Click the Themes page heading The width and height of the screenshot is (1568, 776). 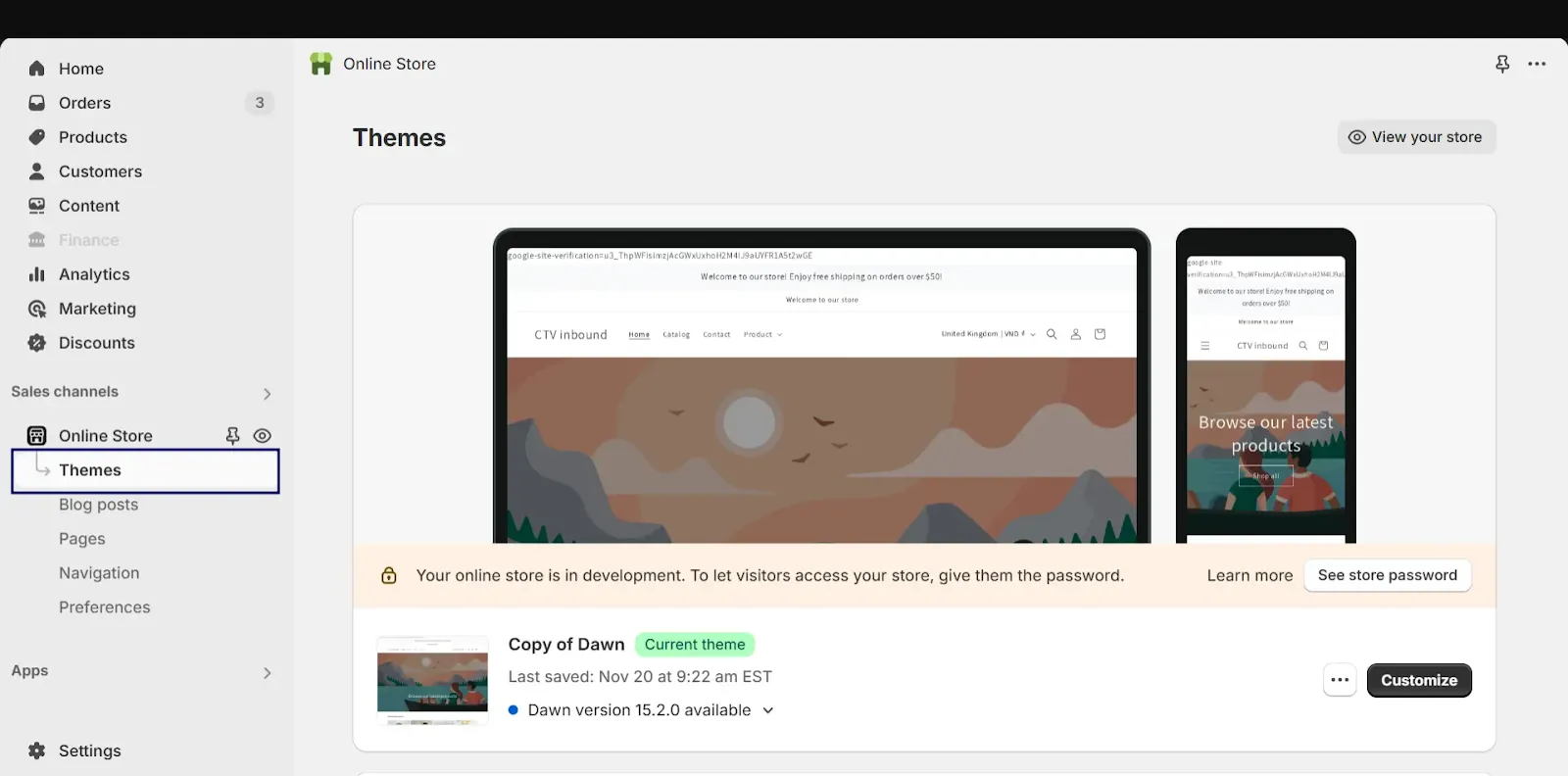399,138
